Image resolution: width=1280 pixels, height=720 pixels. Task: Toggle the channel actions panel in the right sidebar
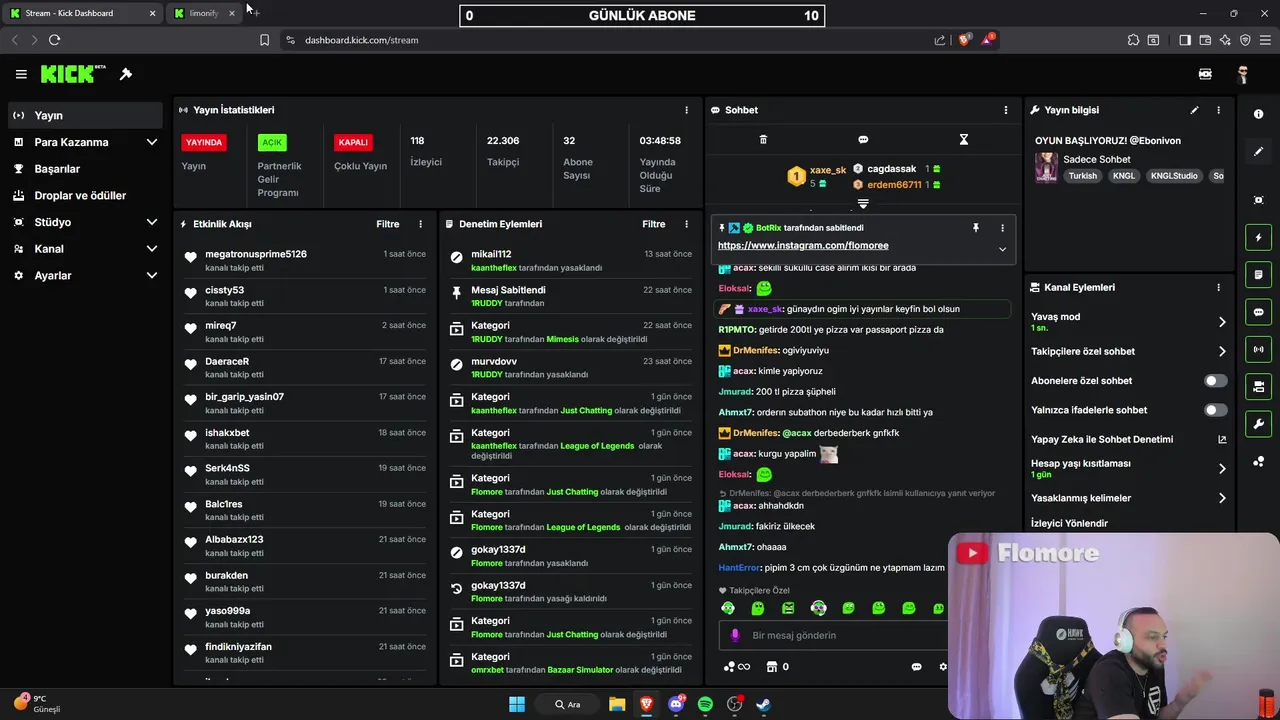coord(1259,386)
